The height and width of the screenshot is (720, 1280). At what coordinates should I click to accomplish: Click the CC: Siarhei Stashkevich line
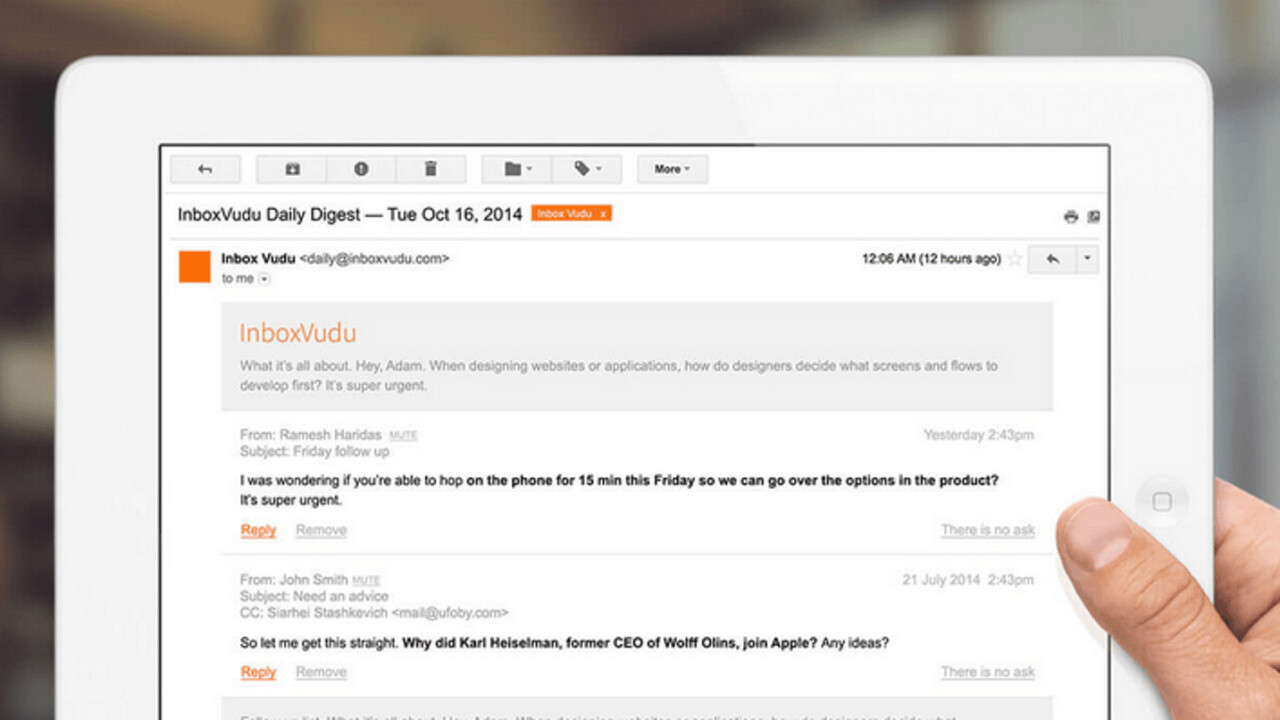[374, 612]
